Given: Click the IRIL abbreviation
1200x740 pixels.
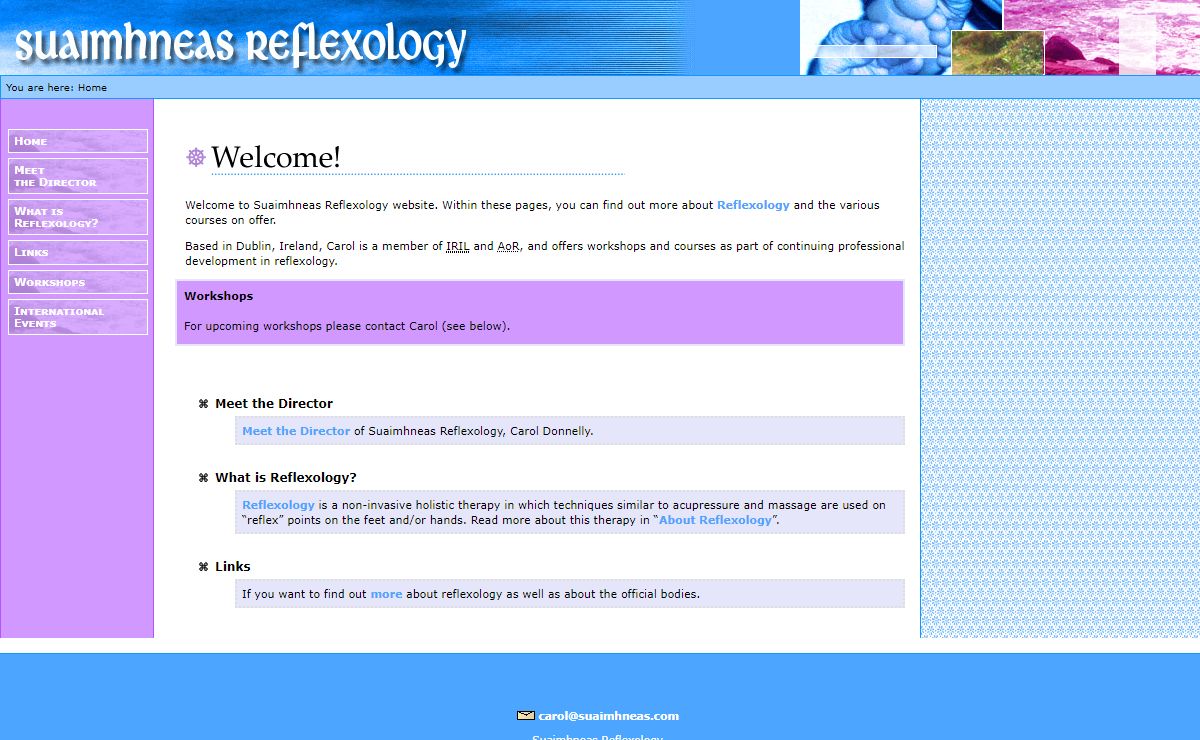Looking at the screenshot, I should click(458, 246).
